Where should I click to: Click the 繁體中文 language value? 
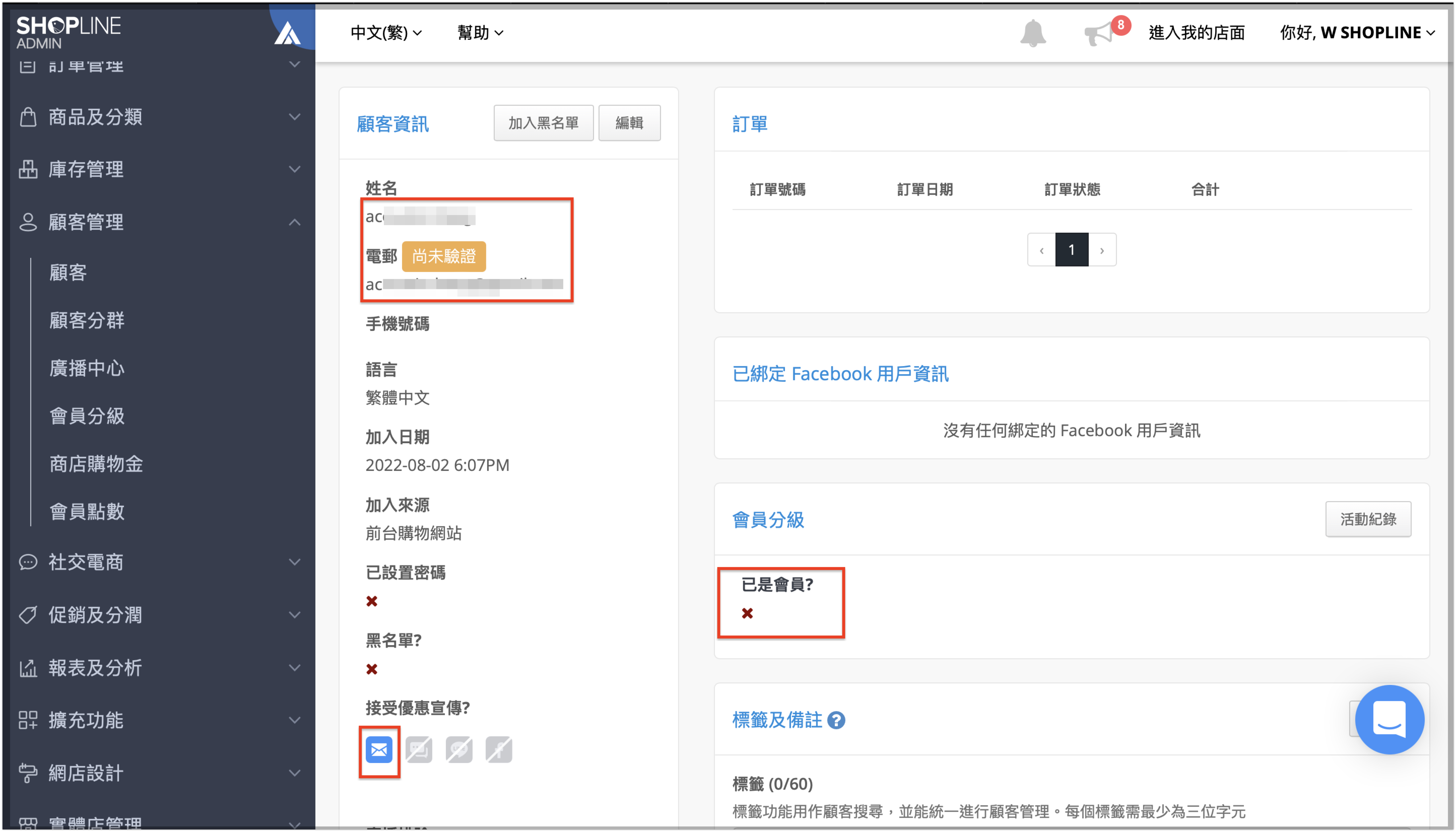click(397, 398)
